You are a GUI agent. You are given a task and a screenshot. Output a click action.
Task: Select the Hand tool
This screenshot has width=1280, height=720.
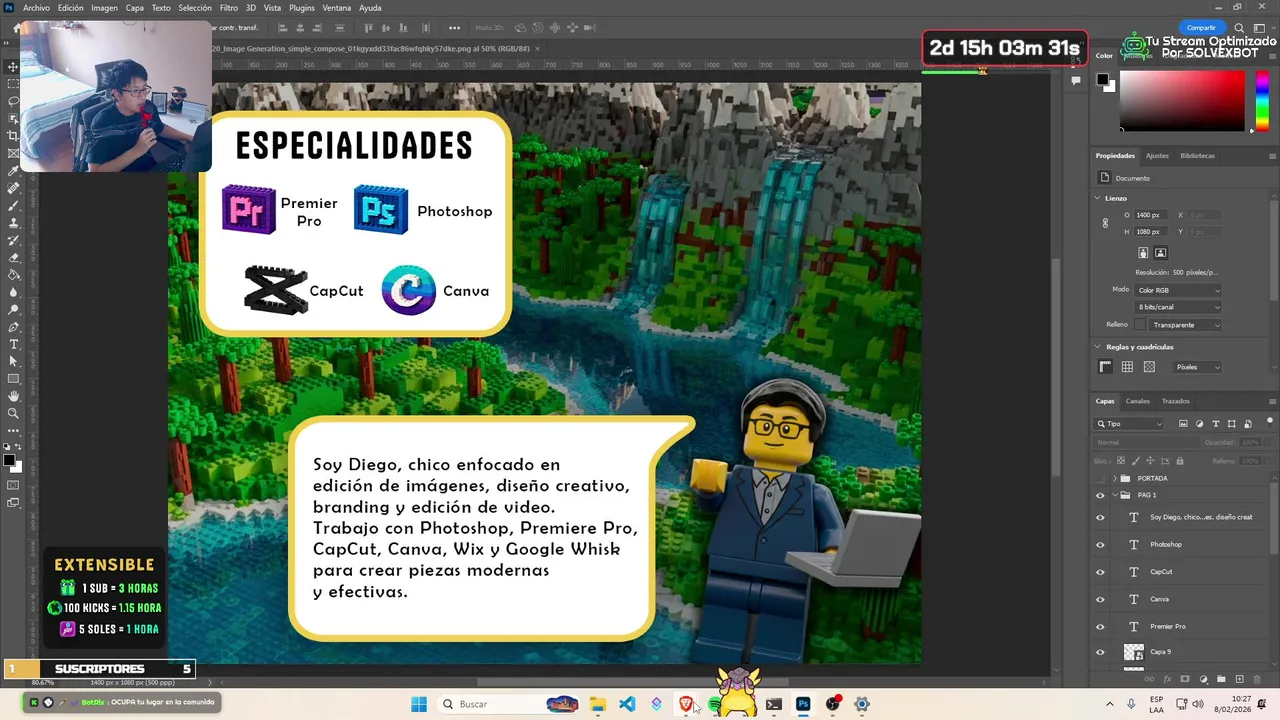[13, 396]
